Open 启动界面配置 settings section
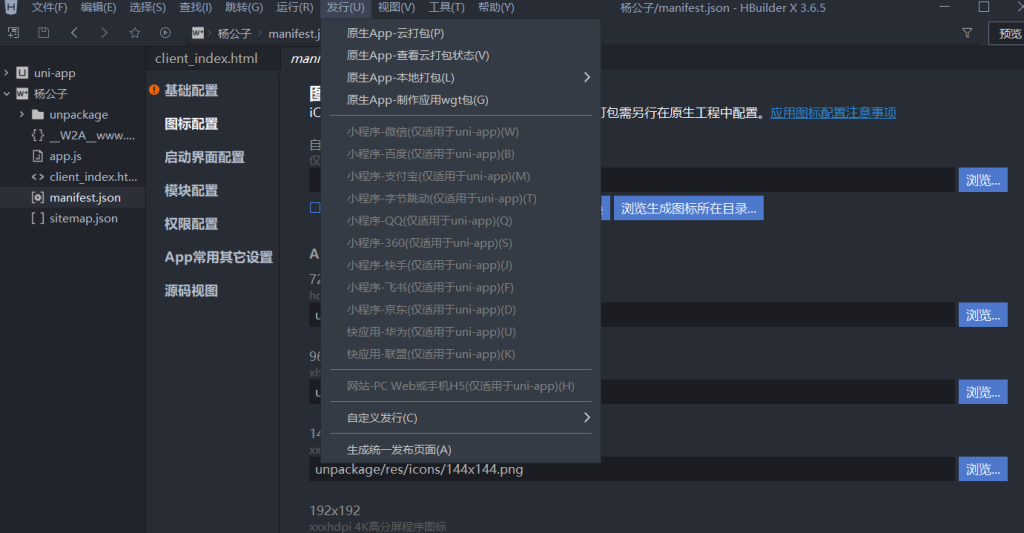The width and height of the screenshot is (1024, 533). coord(204,157)
